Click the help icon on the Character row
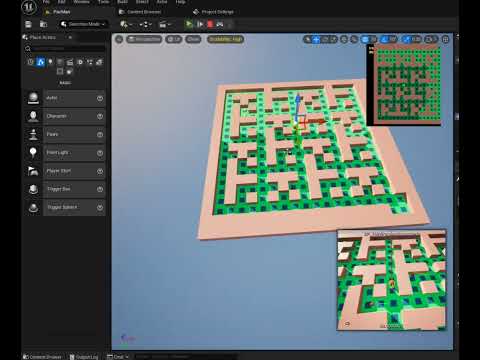The width and height of the screenshot is (480, 360). (100, 116)
